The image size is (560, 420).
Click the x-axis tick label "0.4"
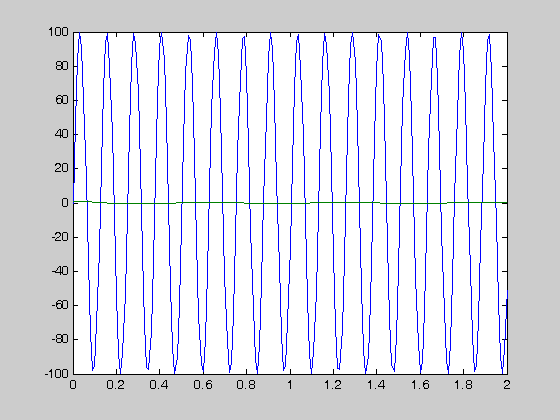(159, 385)
